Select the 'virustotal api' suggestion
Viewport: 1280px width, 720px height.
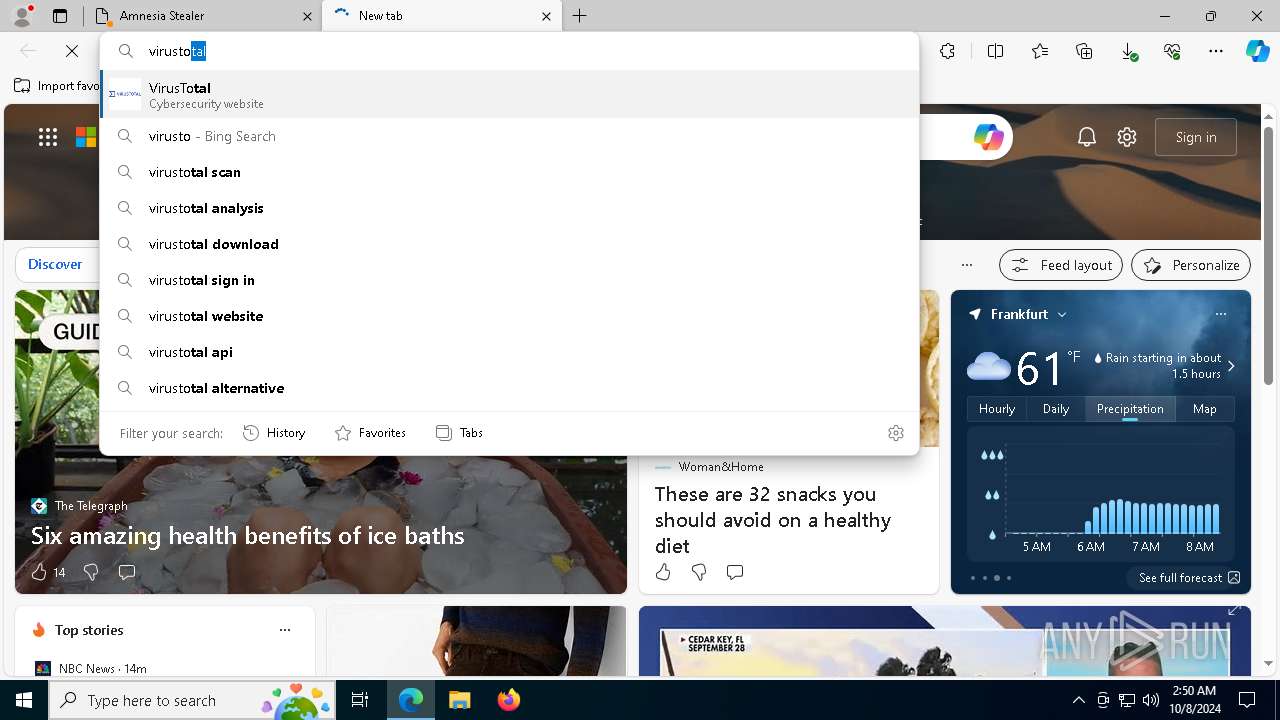coord(509,352)
